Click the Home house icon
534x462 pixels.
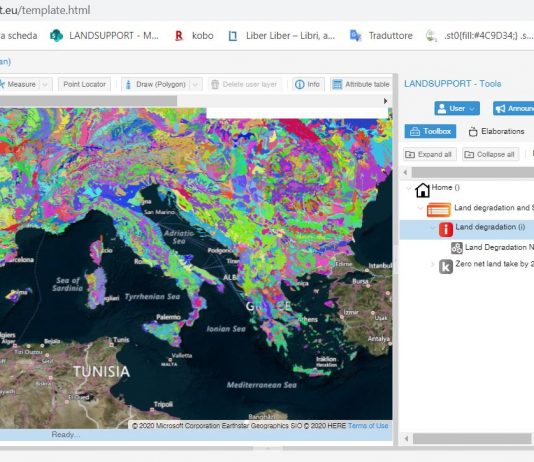pos(422,190)
